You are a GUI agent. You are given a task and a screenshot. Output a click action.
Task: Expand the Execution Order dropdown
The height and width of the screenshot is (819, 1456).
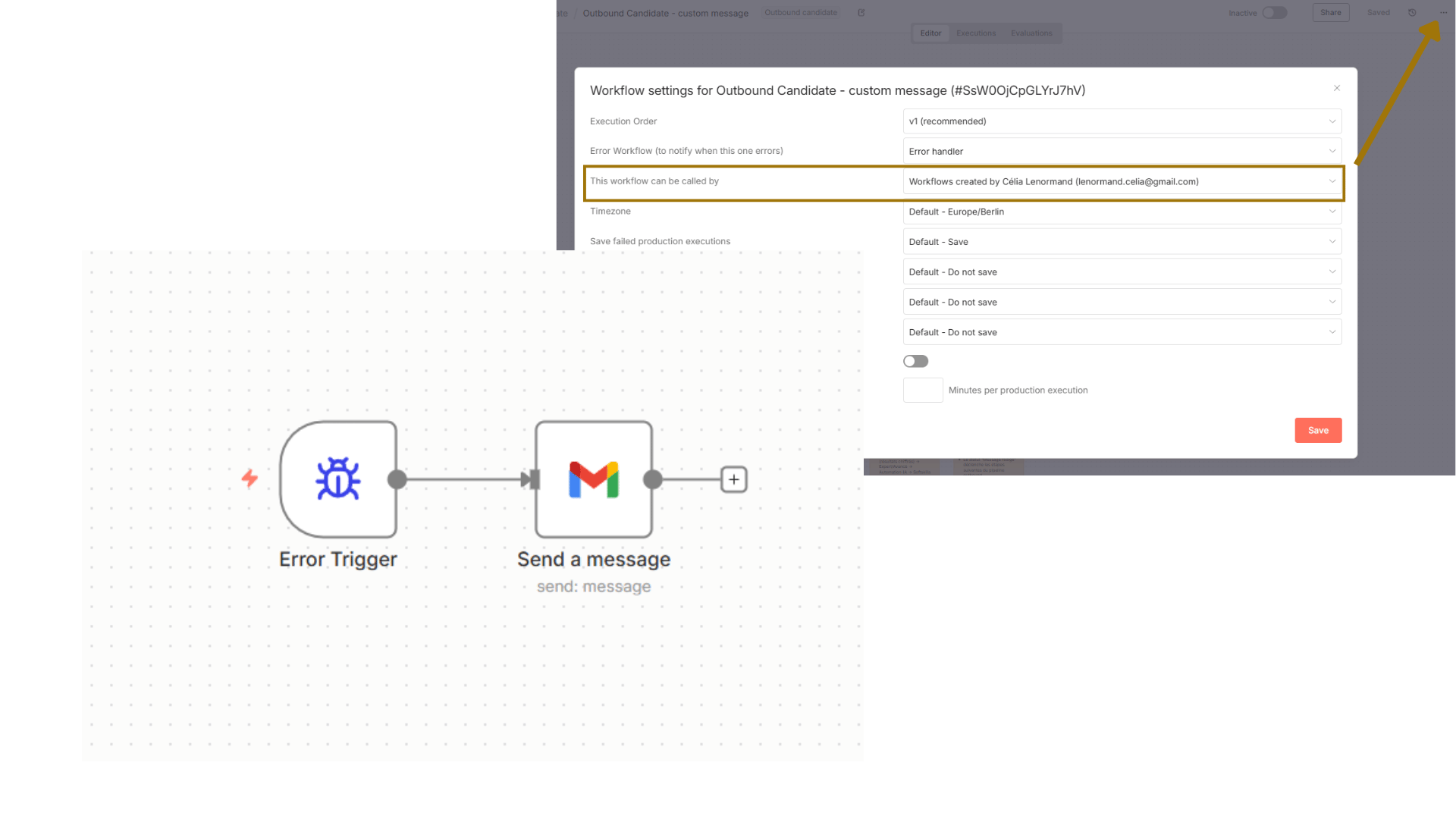1122,121
